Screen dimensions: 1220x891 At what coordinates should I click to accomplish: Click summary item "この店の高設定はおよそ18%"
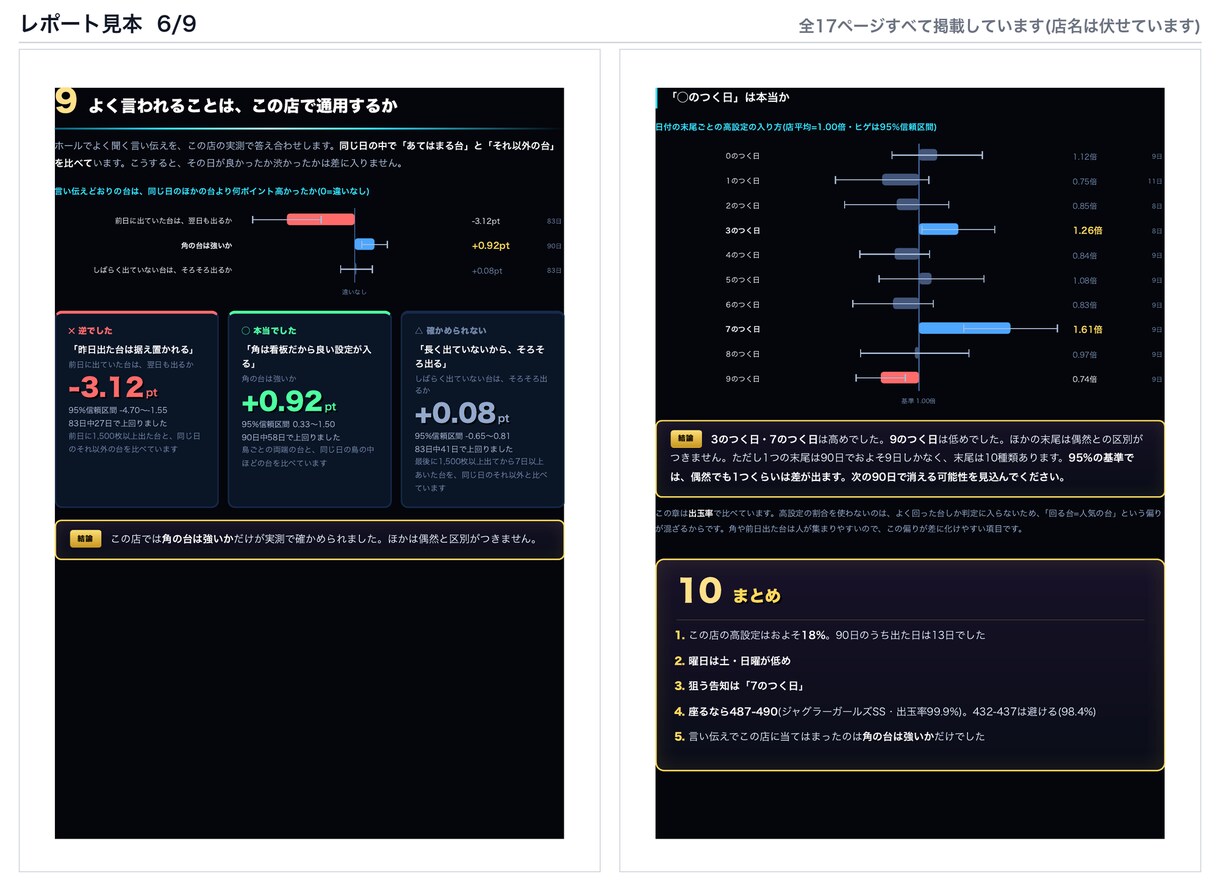point(830,635)
